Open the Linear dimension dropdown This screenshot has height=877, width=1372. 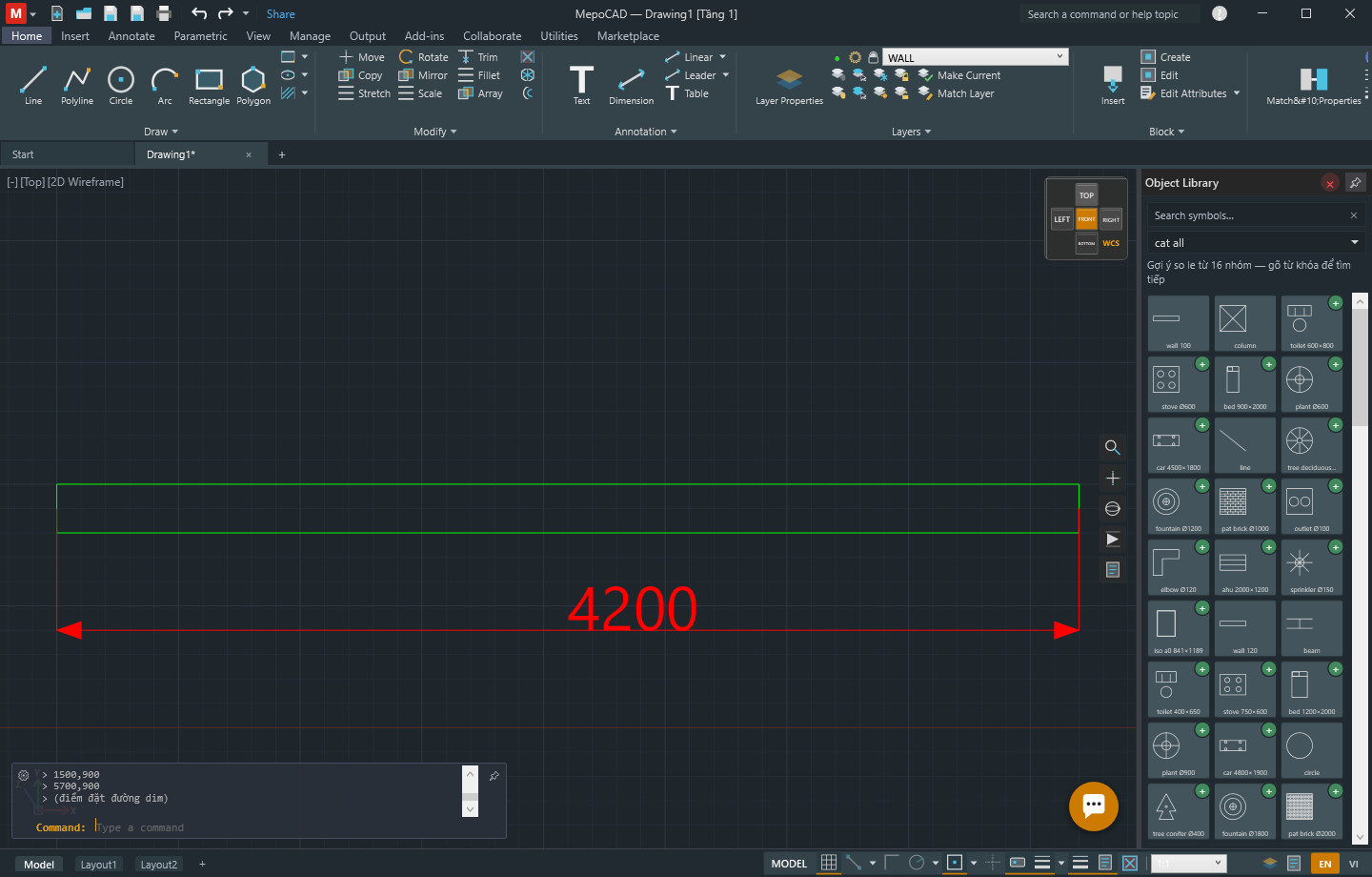pos(722,57)
